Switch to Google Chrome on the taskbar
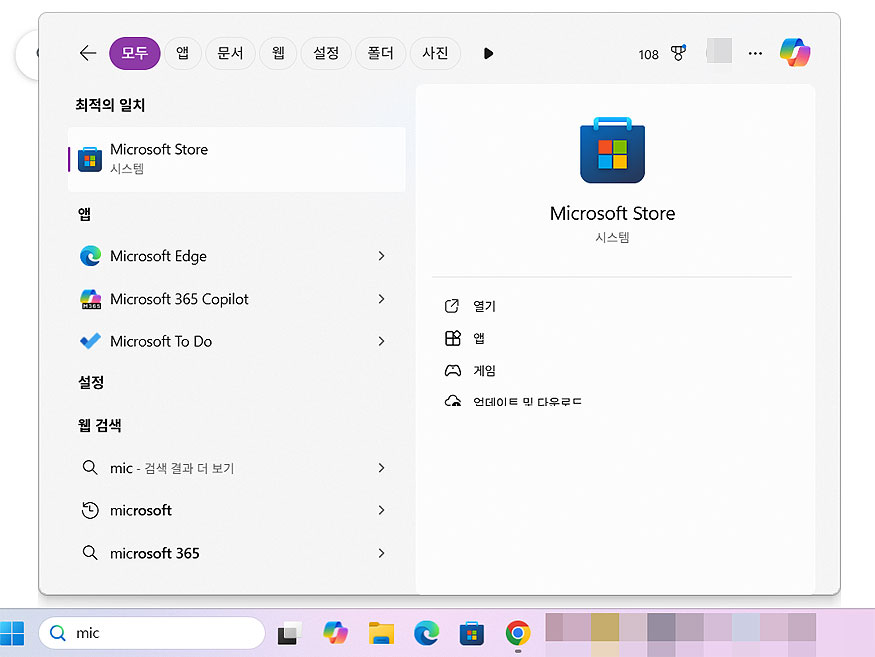Image resolution: width=875 pixels, height=657 pixels. (x=518, y=633)
